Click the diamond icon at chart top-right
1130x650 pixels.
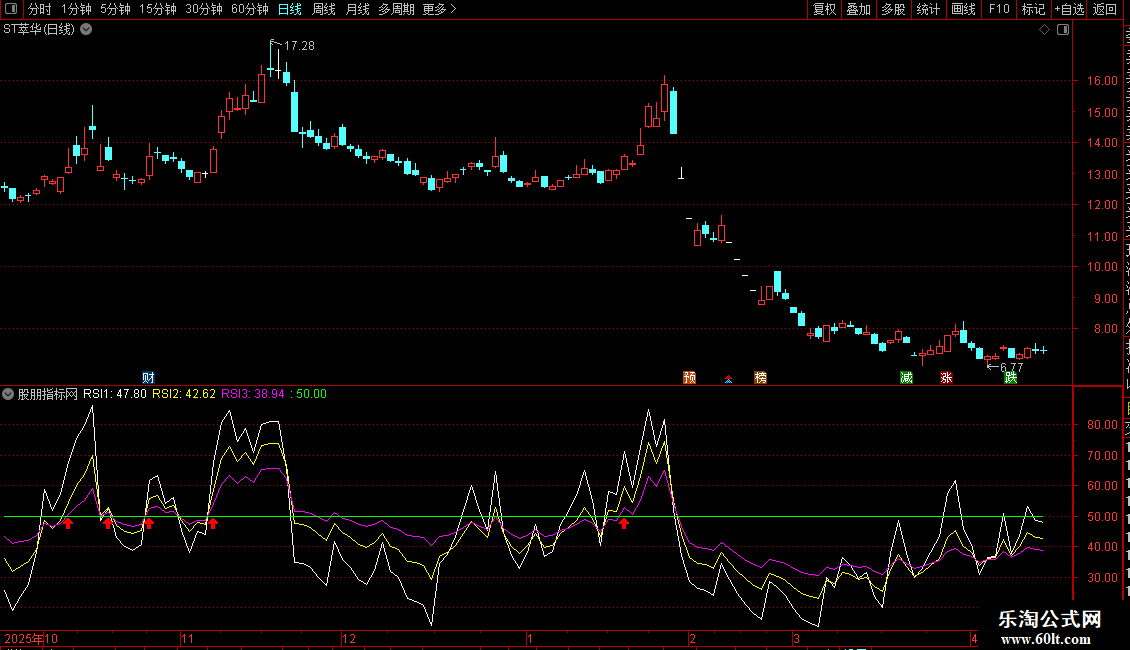click(1044, 30)
